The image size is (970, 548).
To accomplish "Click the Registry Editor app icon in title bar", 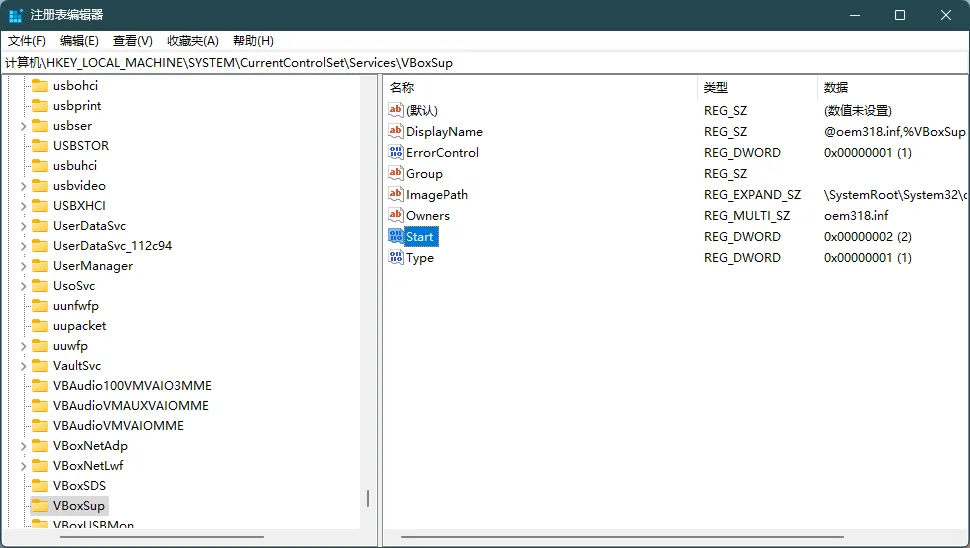I will [16, 15].
